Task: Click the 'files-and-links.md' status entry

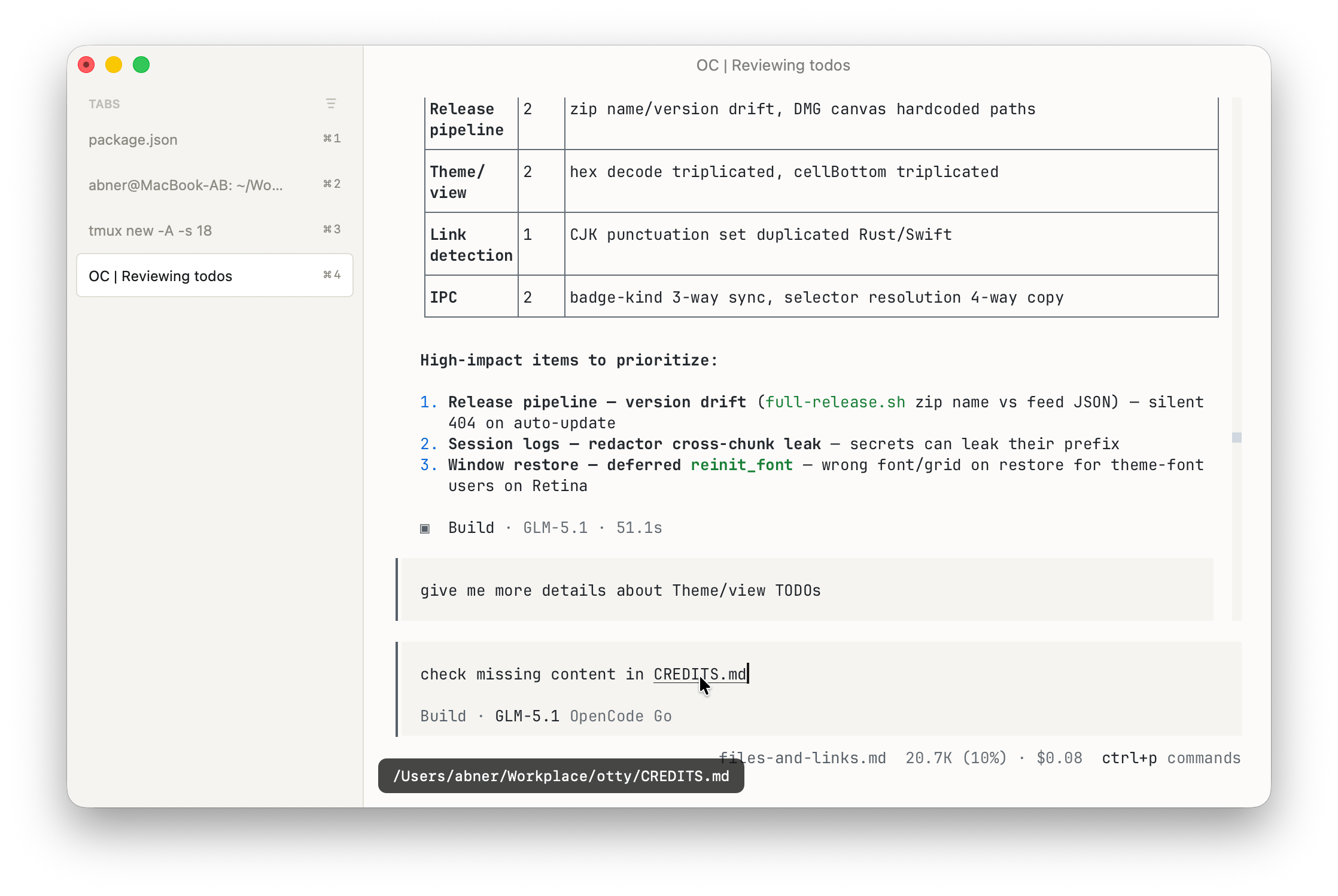Action: pyautogui.click(x=802, y=758)
